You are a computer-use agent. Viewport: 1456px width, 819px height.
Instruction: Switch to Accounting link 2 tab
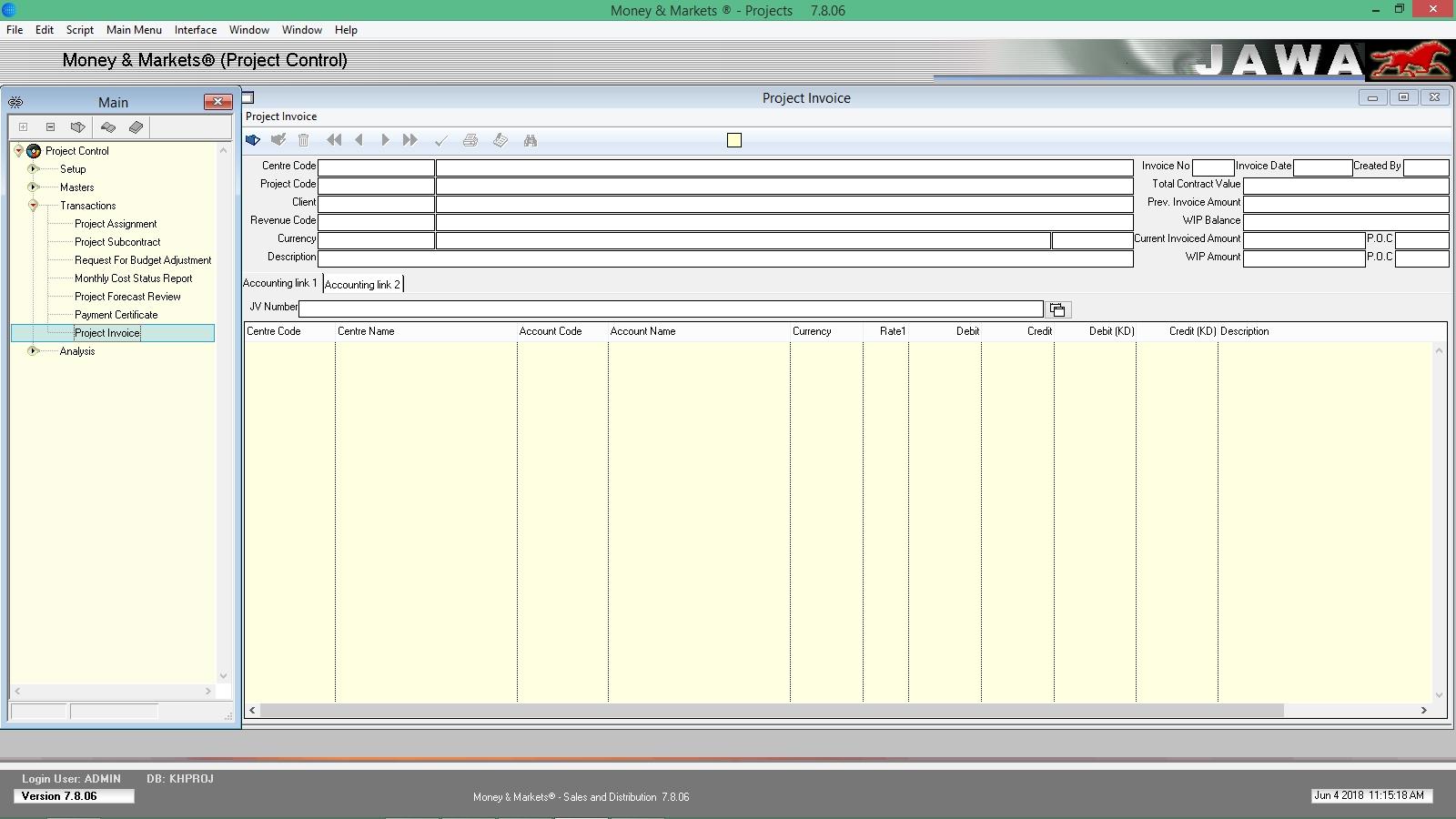pos(362,284)
